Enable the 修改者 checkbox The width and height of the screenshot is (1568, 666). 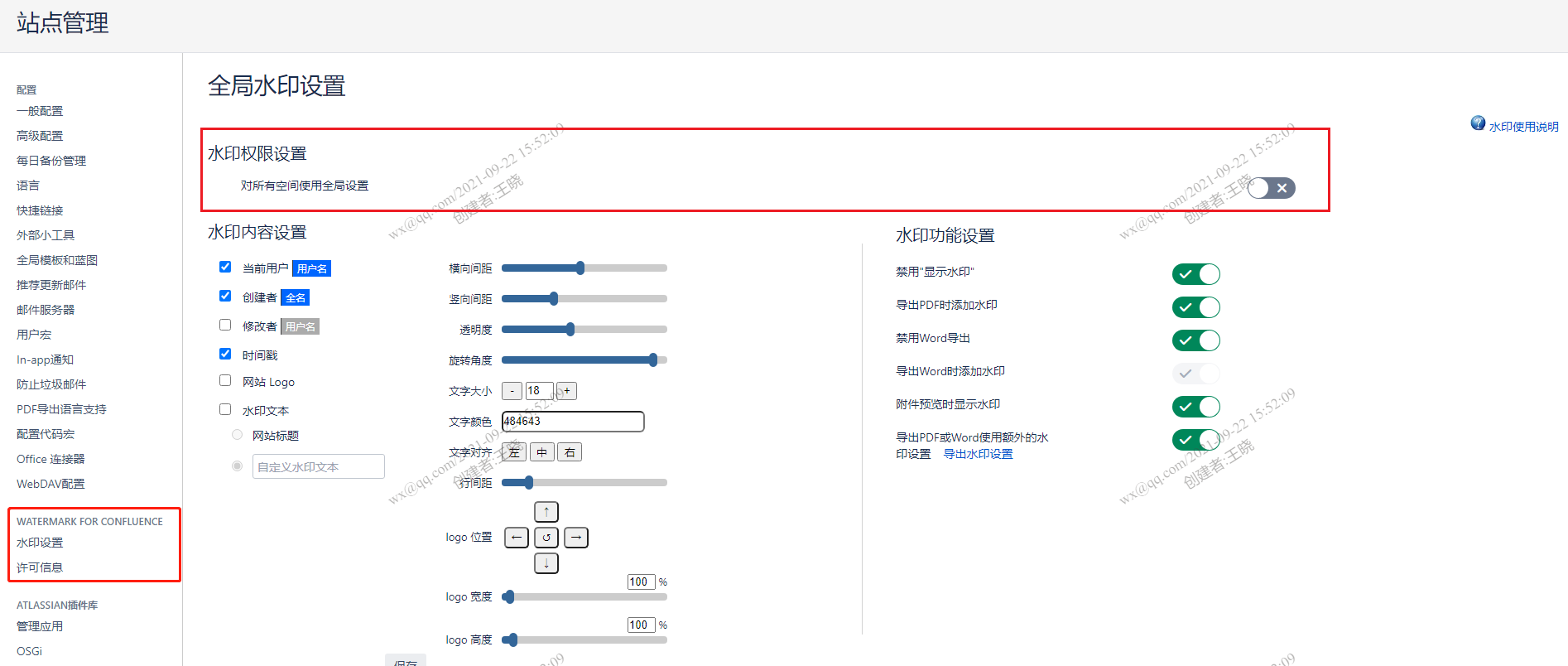pos(225,325)
